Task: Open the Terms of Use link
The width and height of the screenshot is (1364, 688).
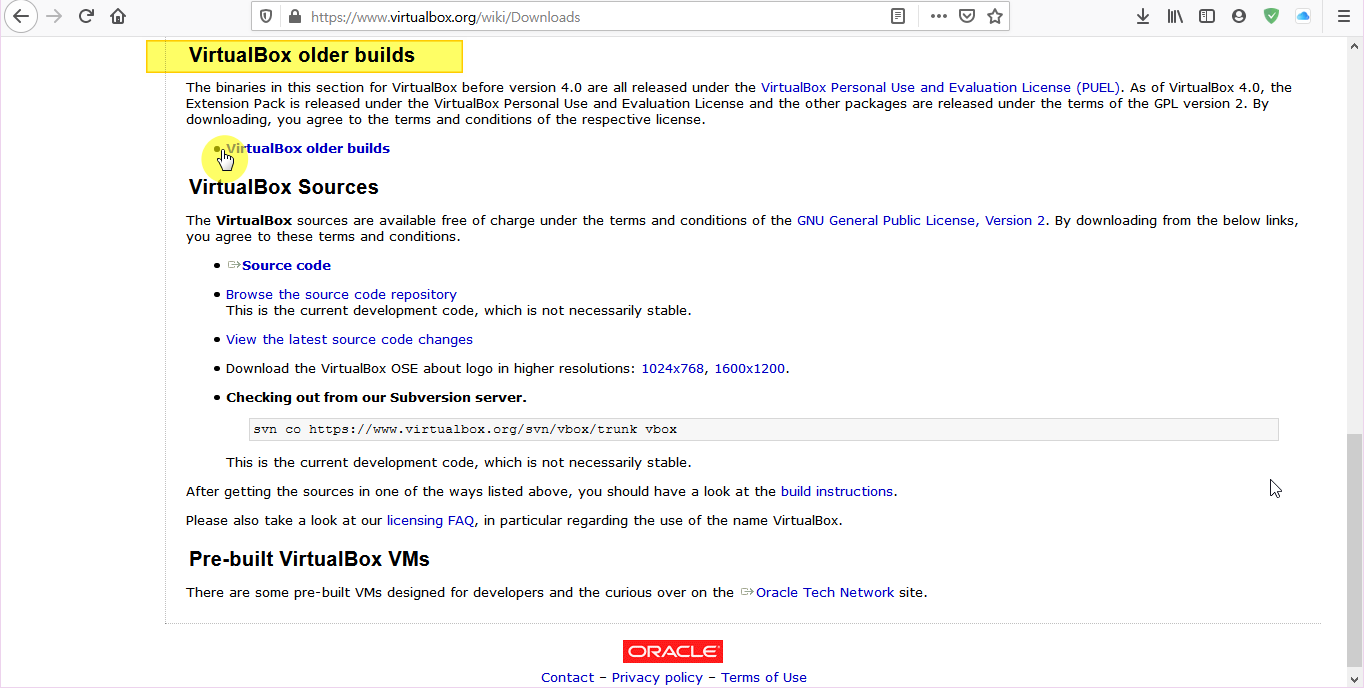Action: coord(764,677)
